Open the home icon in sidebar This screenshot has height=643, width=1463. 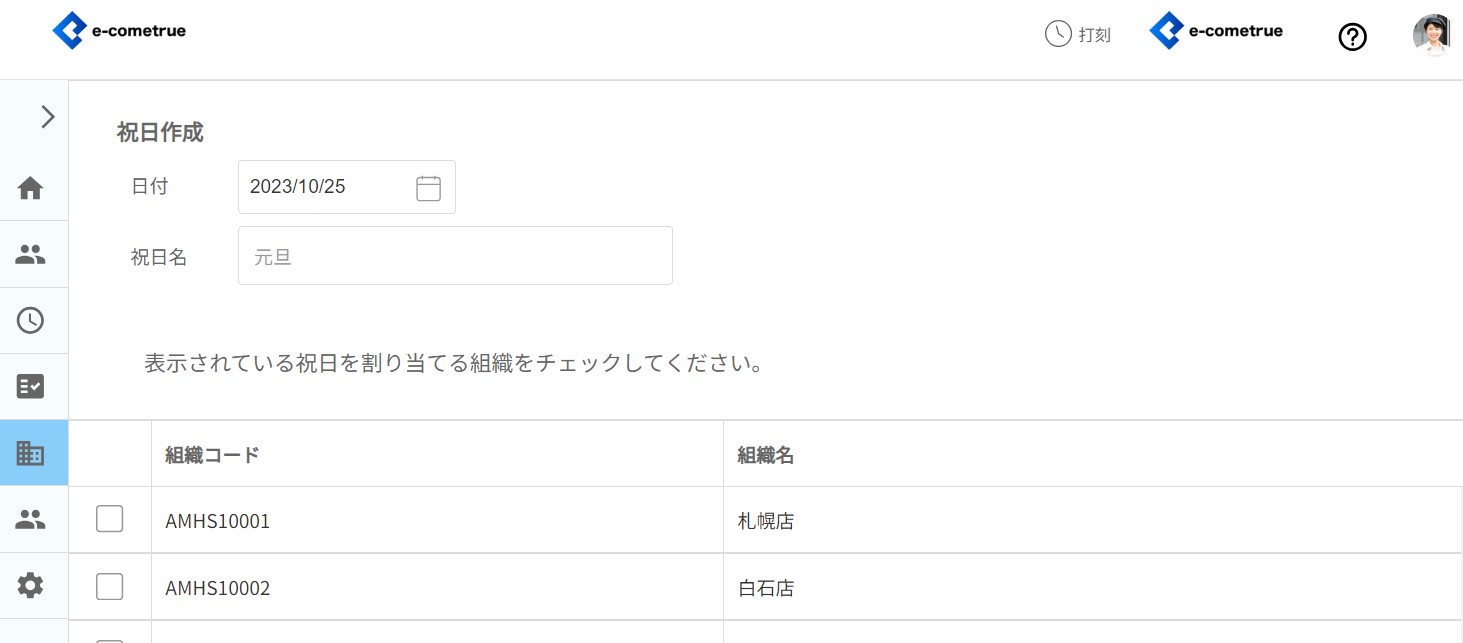pos(31,188)
